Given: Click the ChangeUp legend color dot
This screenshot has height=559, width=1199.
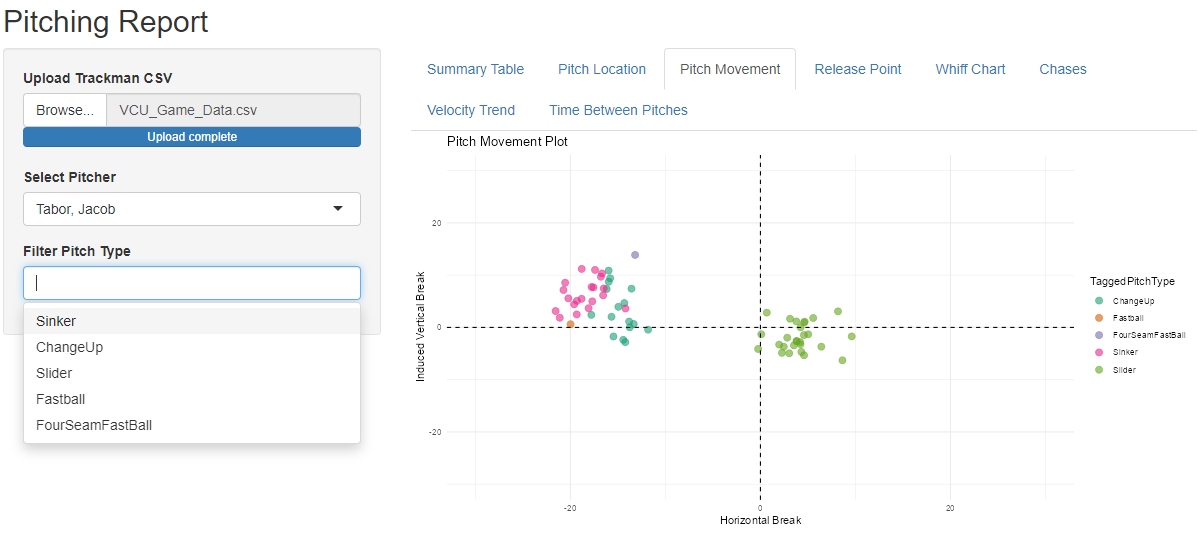Looking at the screenshot, I should [1099, 301].
